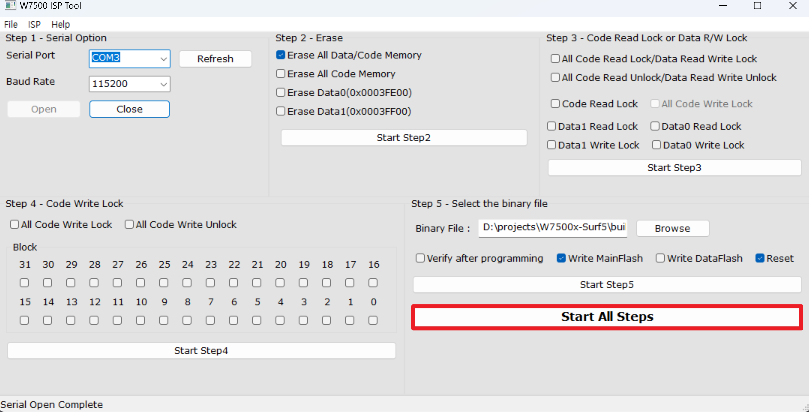Click the W7500 ISP Tool title icon
Viewport: 809px width, 412px height.
10,6
